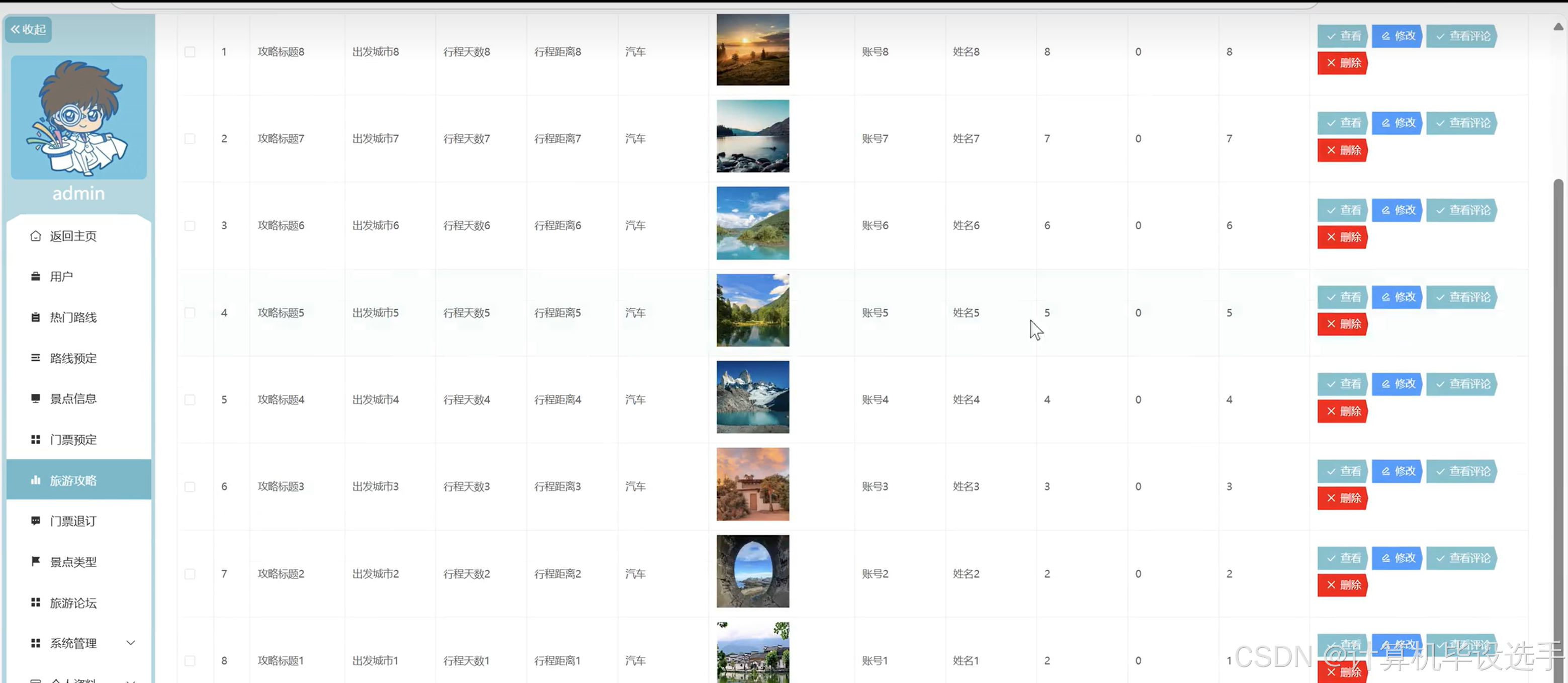Delete the 攻略标题7 row with 删除

(x=1342, y=150)
